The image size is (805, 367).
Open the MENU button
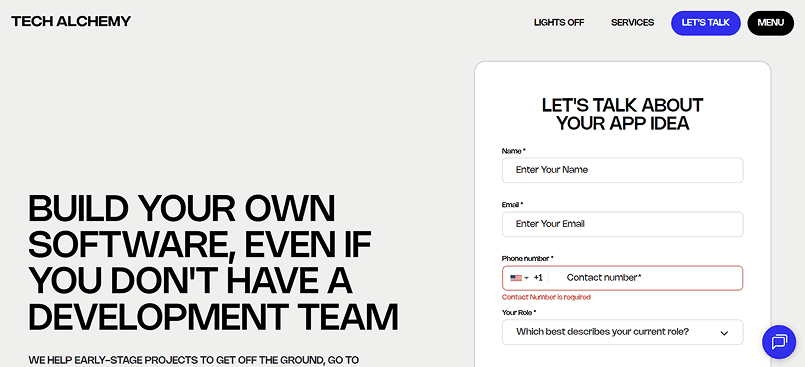coord(771,23)
